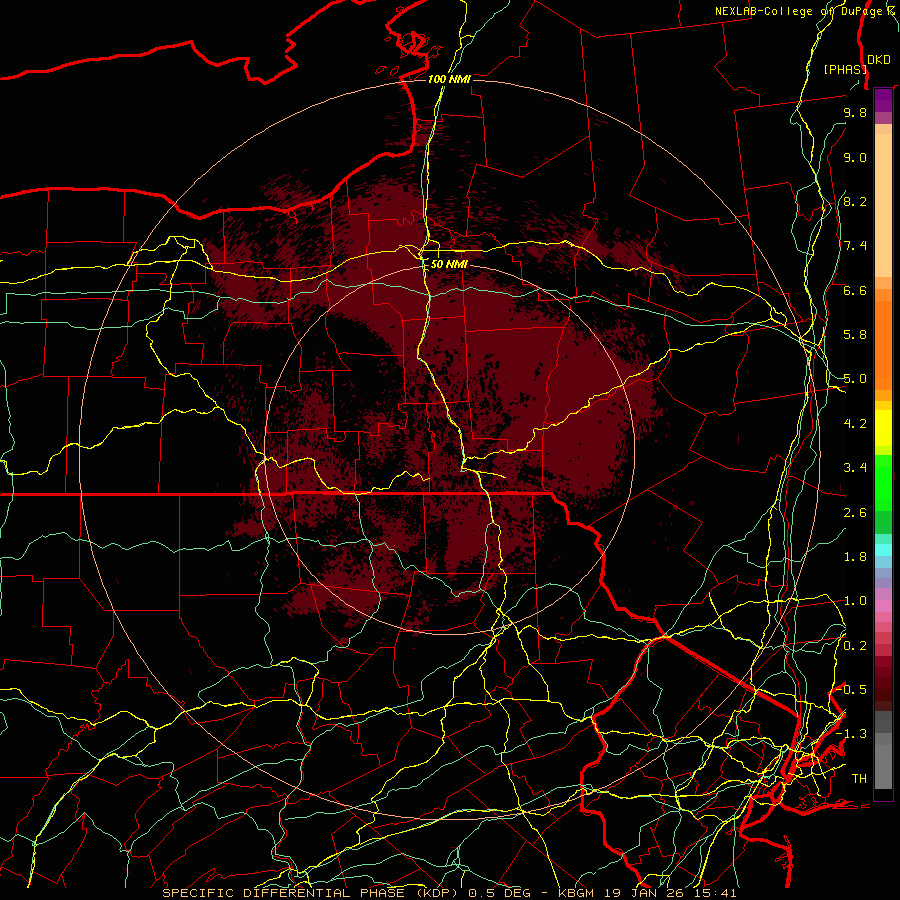Click the [PHAS] legend header label
Image resolution: width=900 pixels, height=900 pixels.
point(845,69)
